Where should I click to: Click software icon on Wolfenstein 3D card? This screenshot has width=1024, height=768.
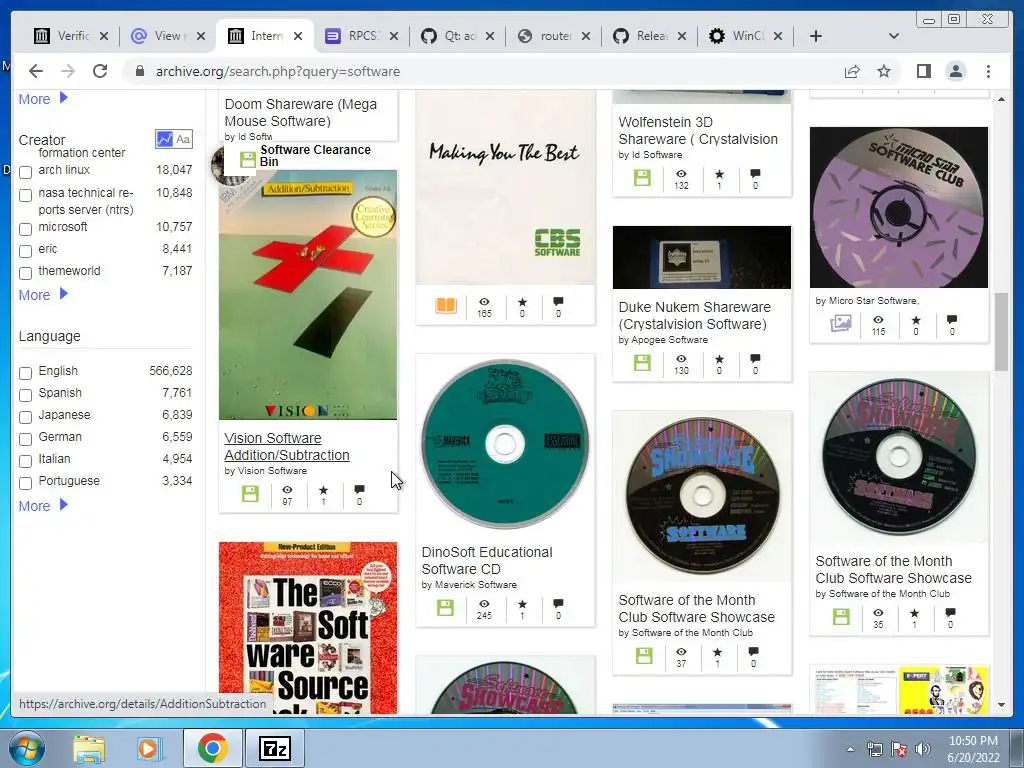tap(643, 178)
